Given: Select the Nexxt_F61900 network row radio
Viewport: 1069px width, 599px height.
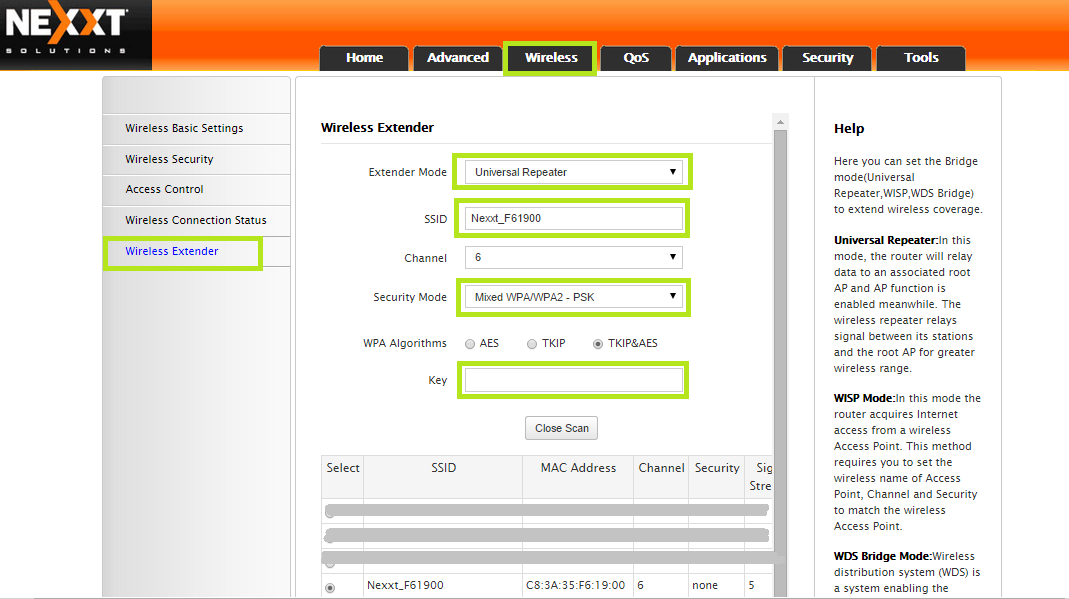Looking at the screenshot, I should [330, 587].
